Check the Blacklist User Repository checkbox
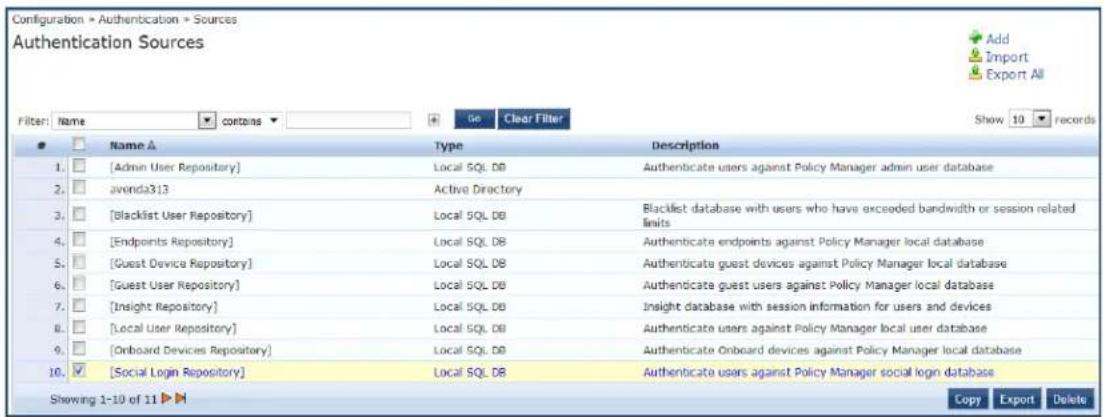Viewport: 1103px width, 417px height. pyautogui.click(x=80, y=214)
